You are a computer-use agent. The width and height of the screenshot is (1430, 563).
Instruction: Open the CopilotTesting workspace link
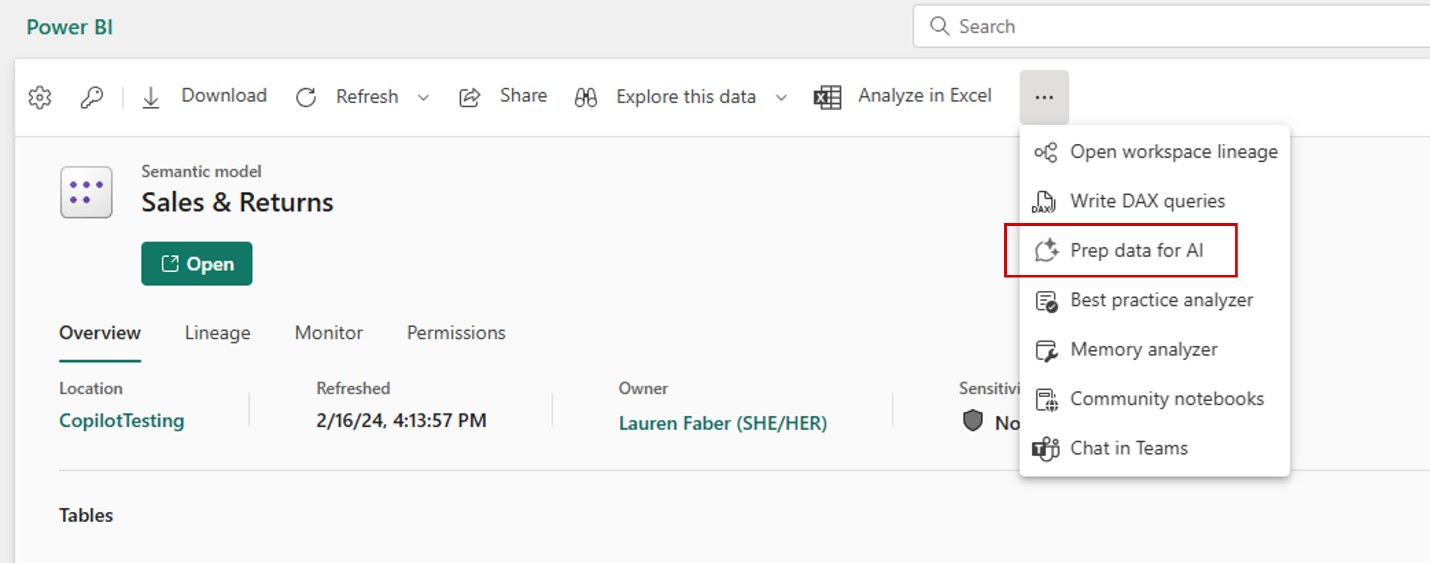[122, 421]
